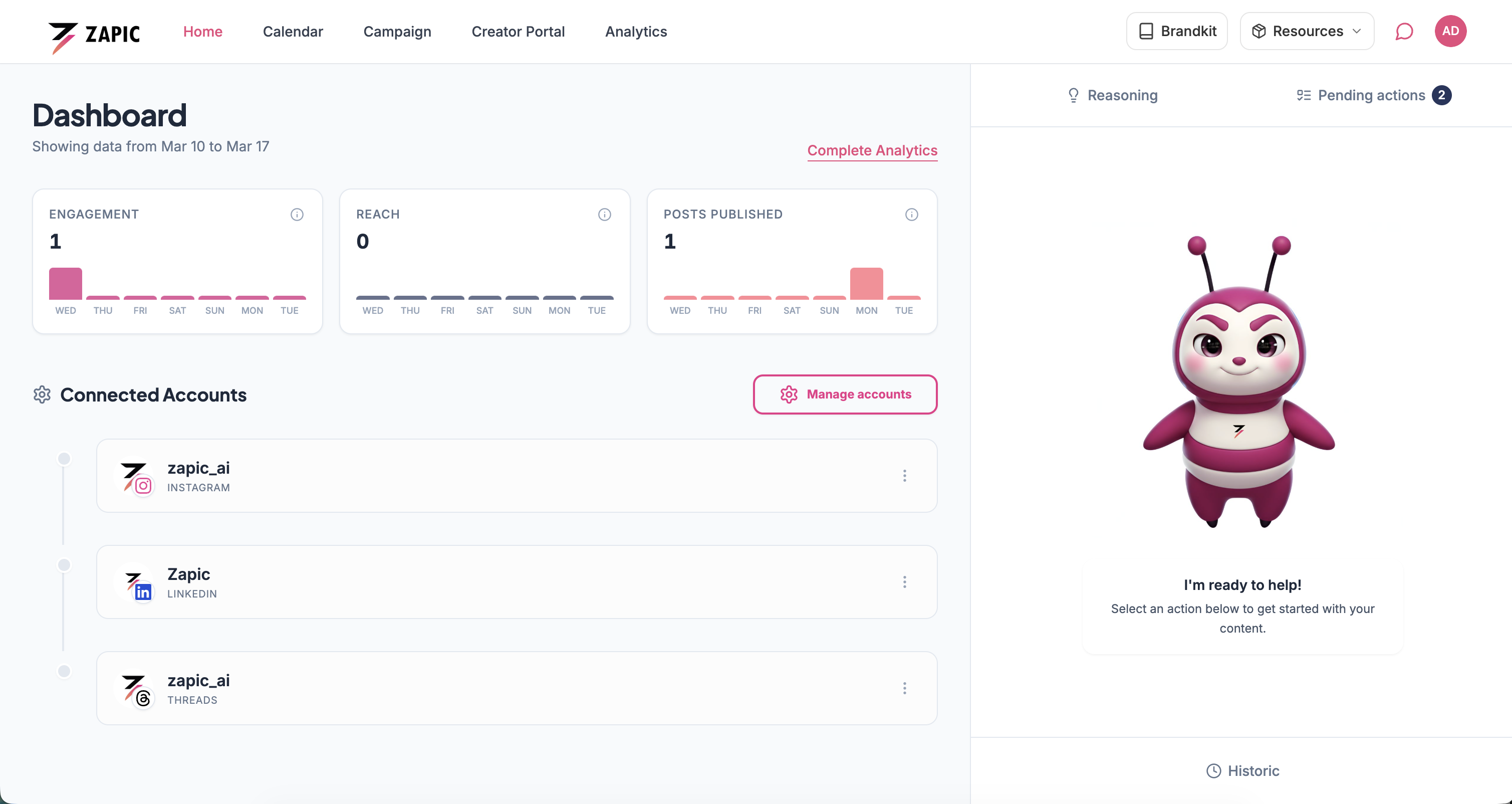Click the Monday bar in Posts Published chart

(866, 284)
